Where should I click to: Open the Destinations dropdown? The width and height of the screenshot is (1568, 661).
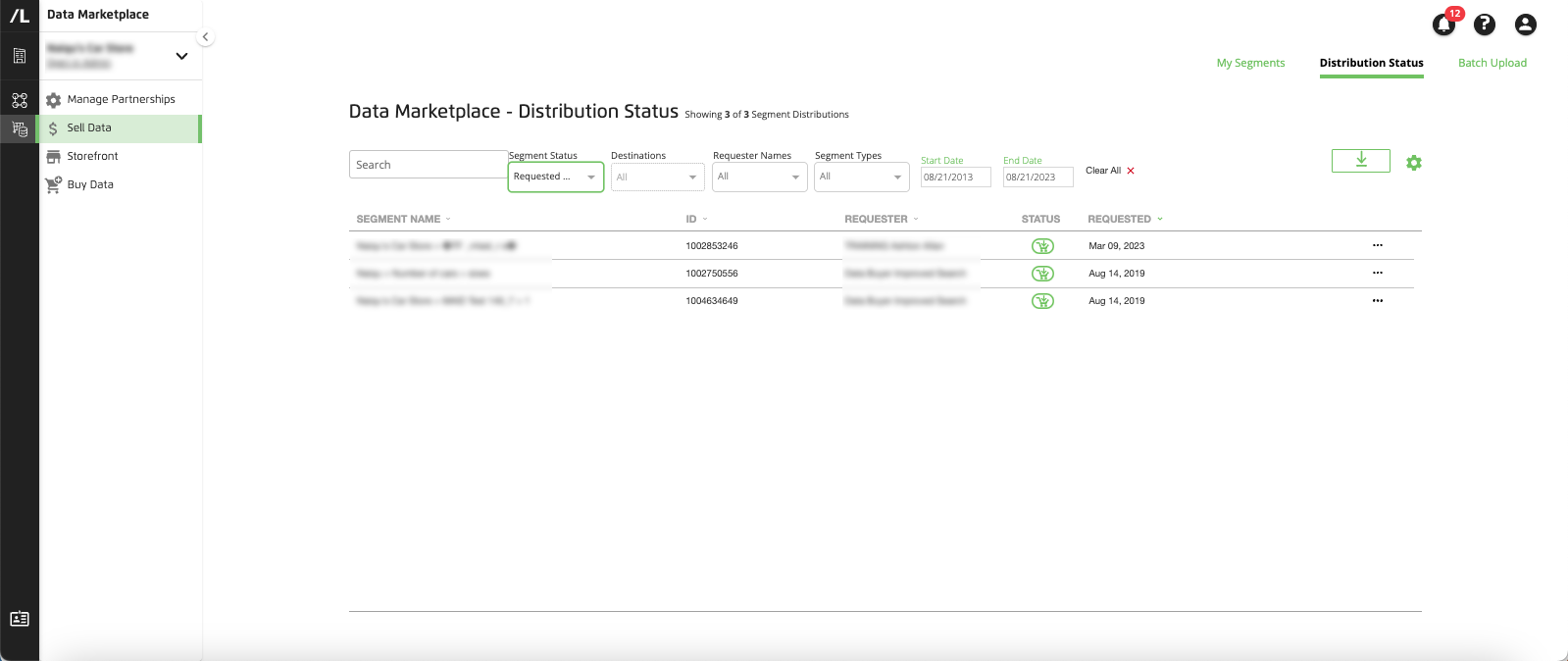click(x=657, y=177)
